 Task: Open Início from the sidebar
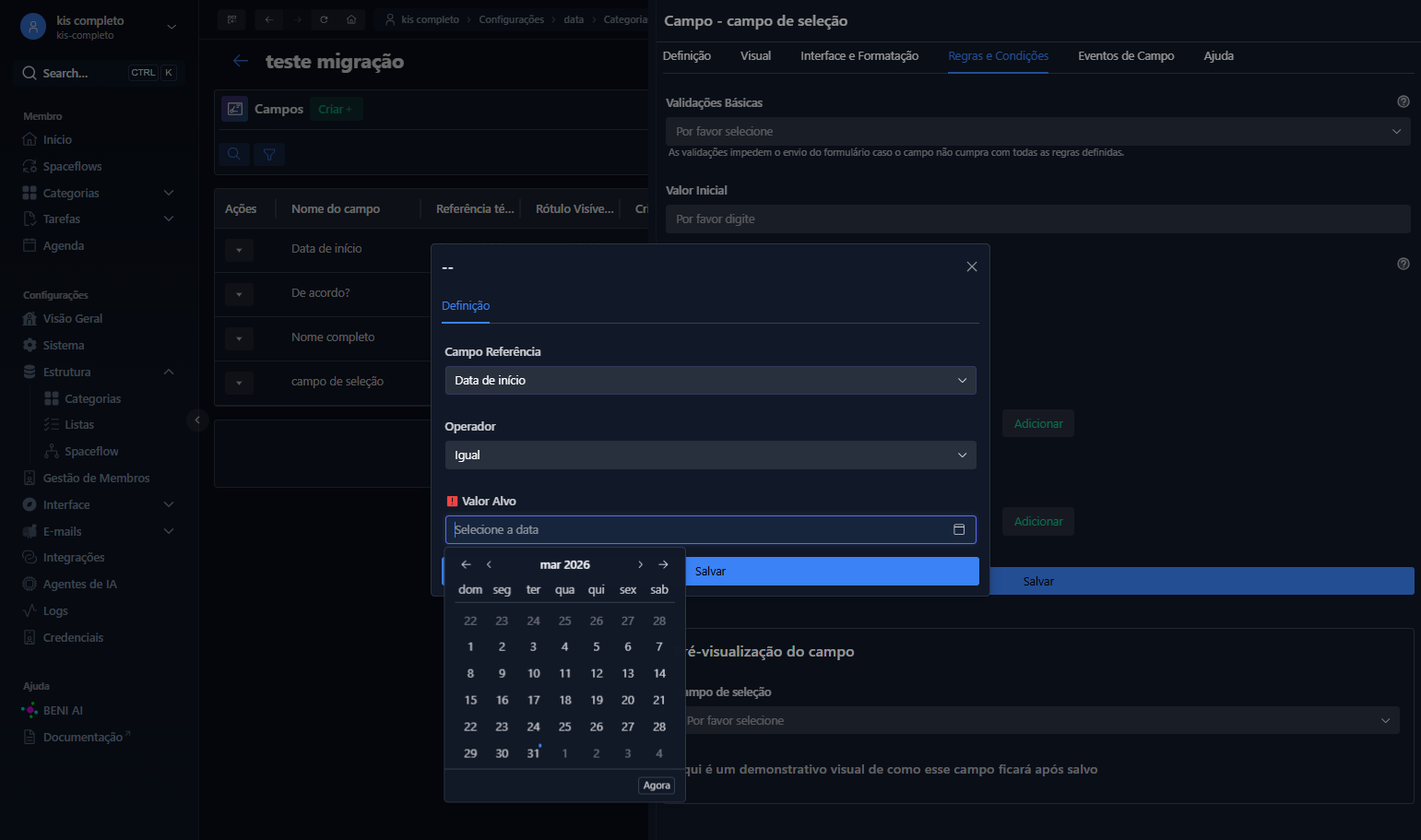pyautogui.click(x=57, y=140)
